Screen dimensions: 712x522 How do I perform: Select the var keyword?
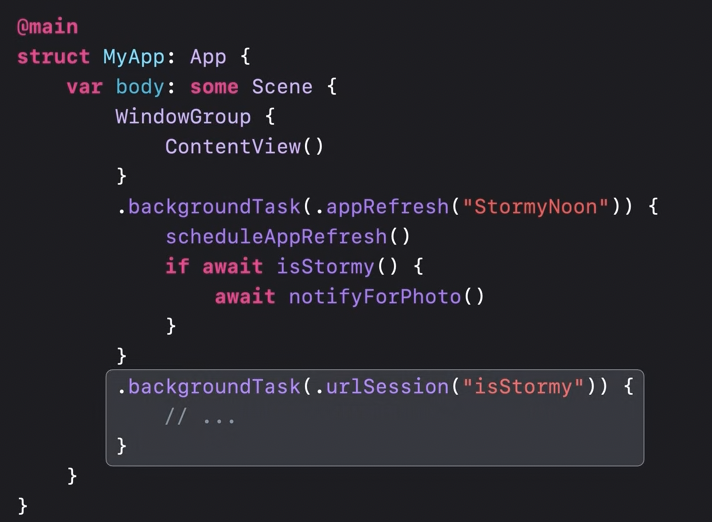tap(84, 87)
